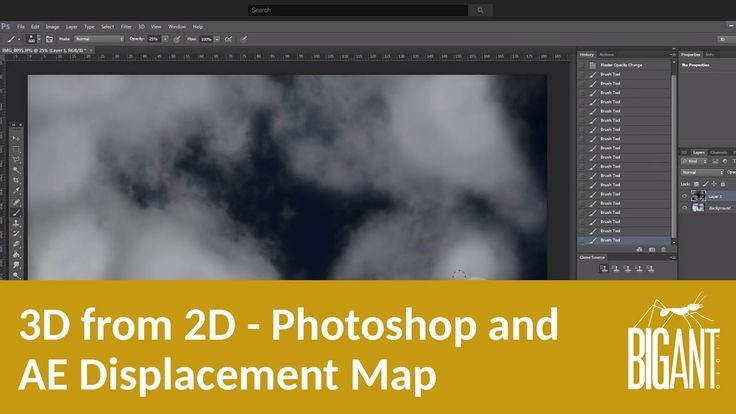Lock all layer attributes with padlock icon
This screenshot has width=736, height=414.
pos(723,184)
